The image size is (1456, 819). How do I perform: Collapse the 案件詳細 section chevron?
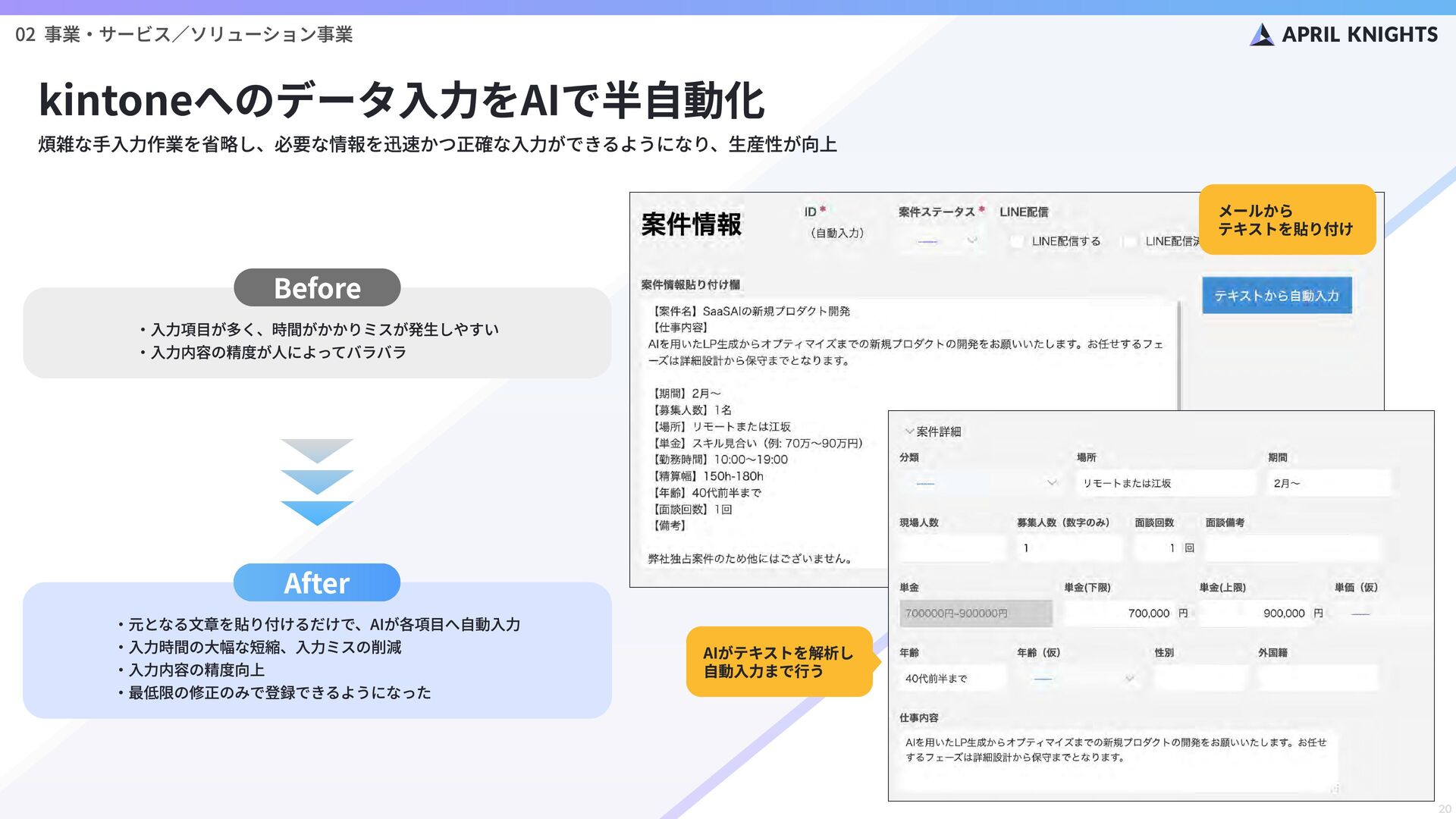[908, 431]
